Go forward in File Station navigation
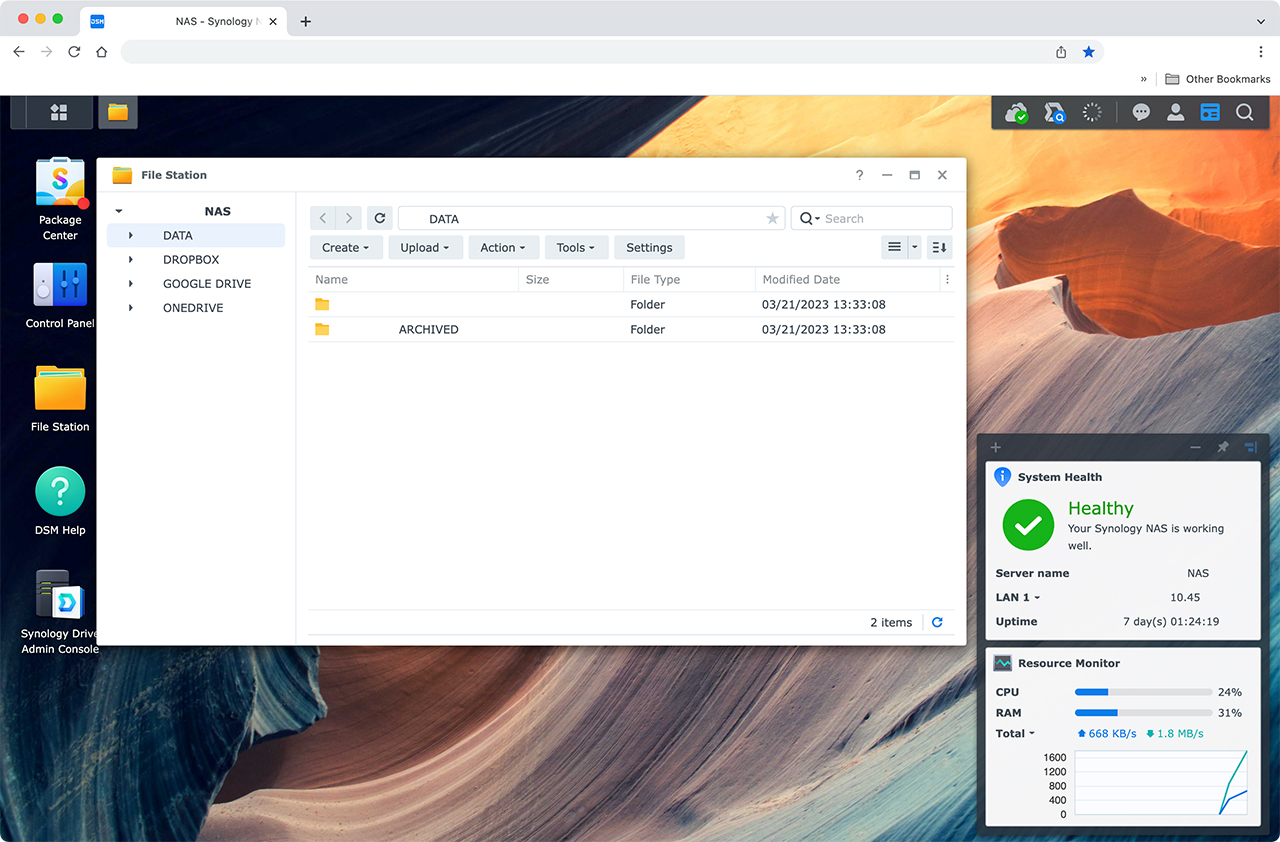 348,218
